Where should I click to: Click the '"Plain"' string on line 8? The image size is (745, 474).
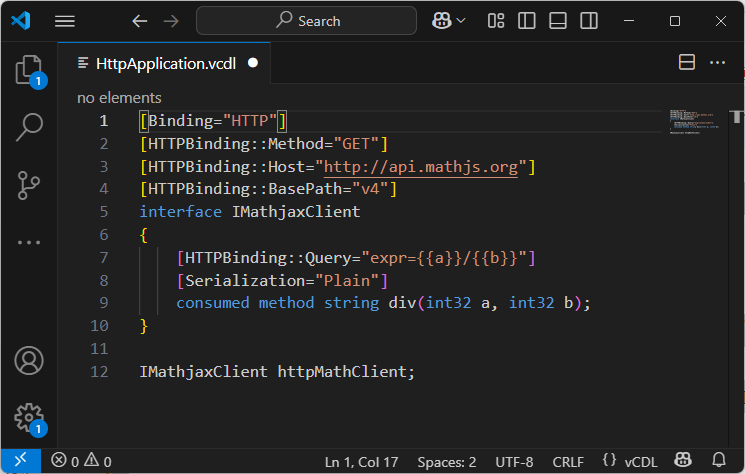(347, 281)
